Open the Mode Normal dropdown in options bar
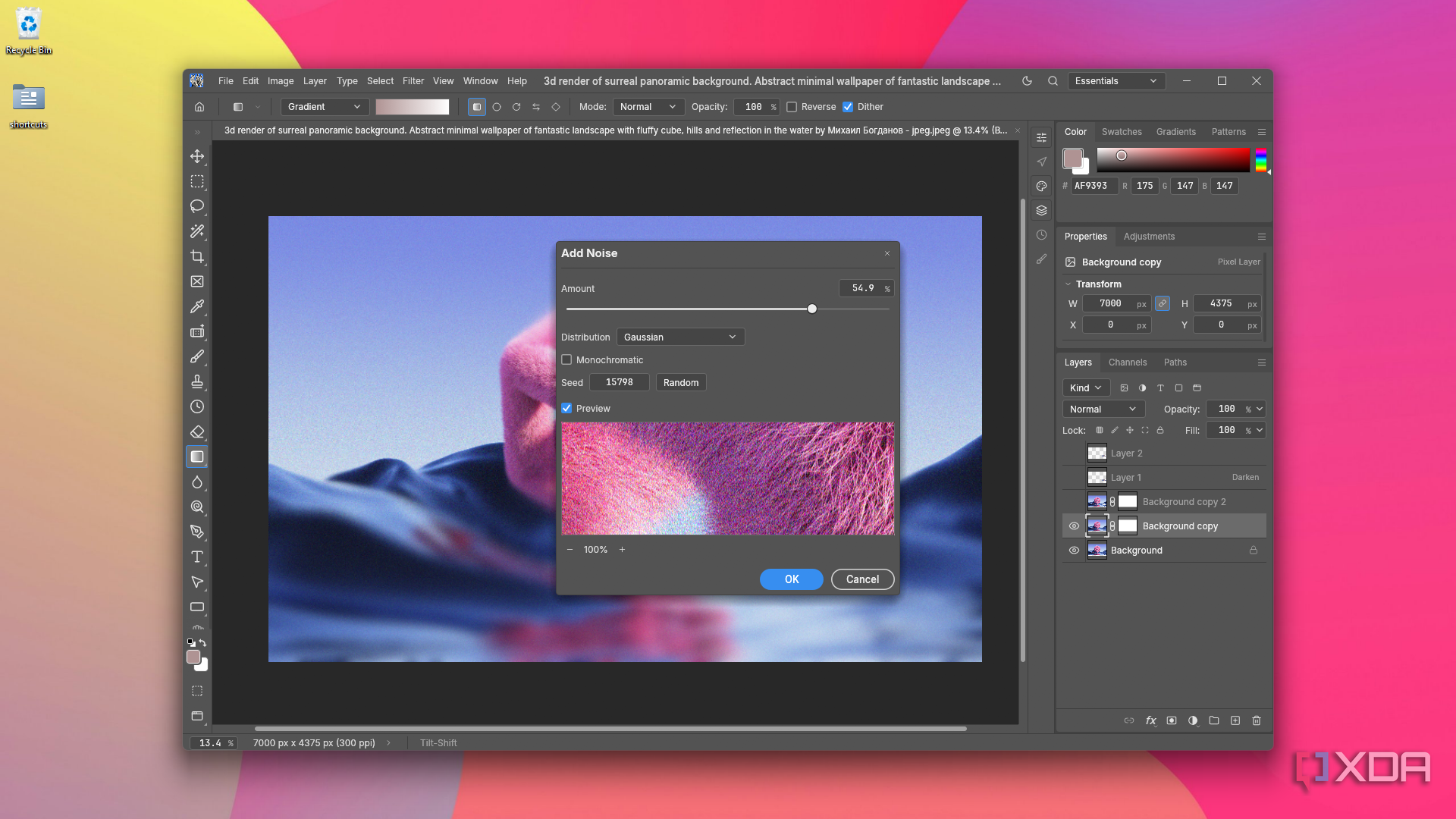1456x819 pixels. click(x=648, y=107)
